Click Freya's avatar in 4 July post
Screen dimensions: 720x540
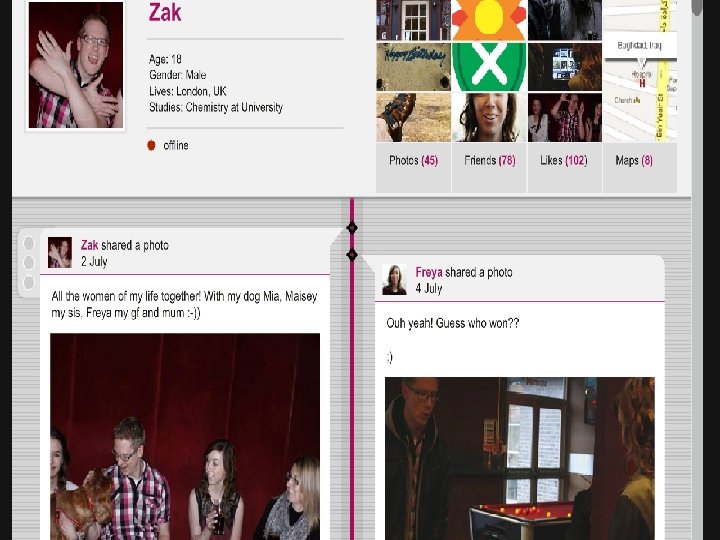tap(394, 280)
